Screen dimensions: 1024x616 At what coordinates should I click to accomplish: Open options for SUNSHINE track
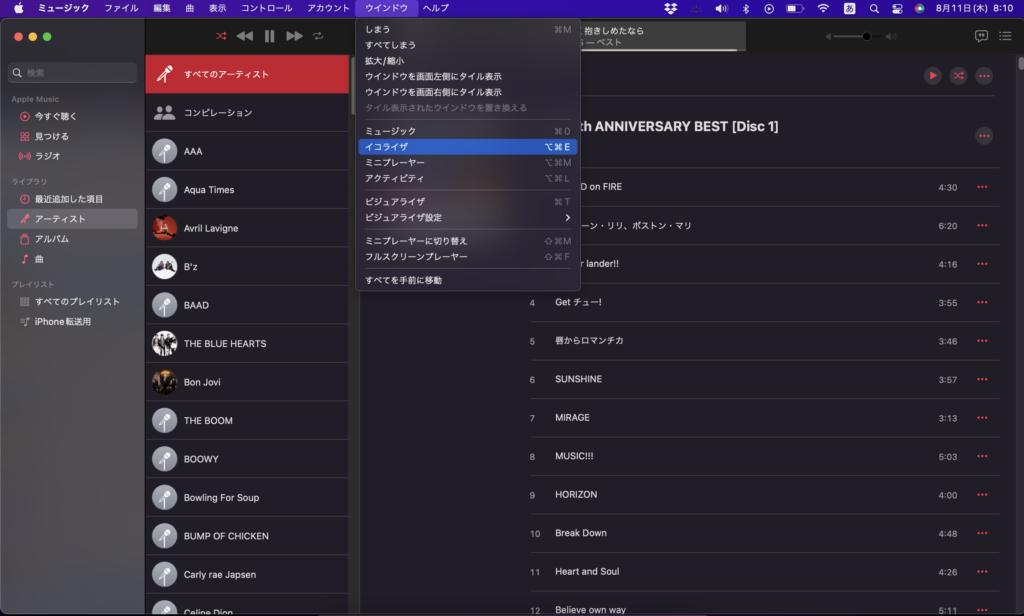pos(982,380)
